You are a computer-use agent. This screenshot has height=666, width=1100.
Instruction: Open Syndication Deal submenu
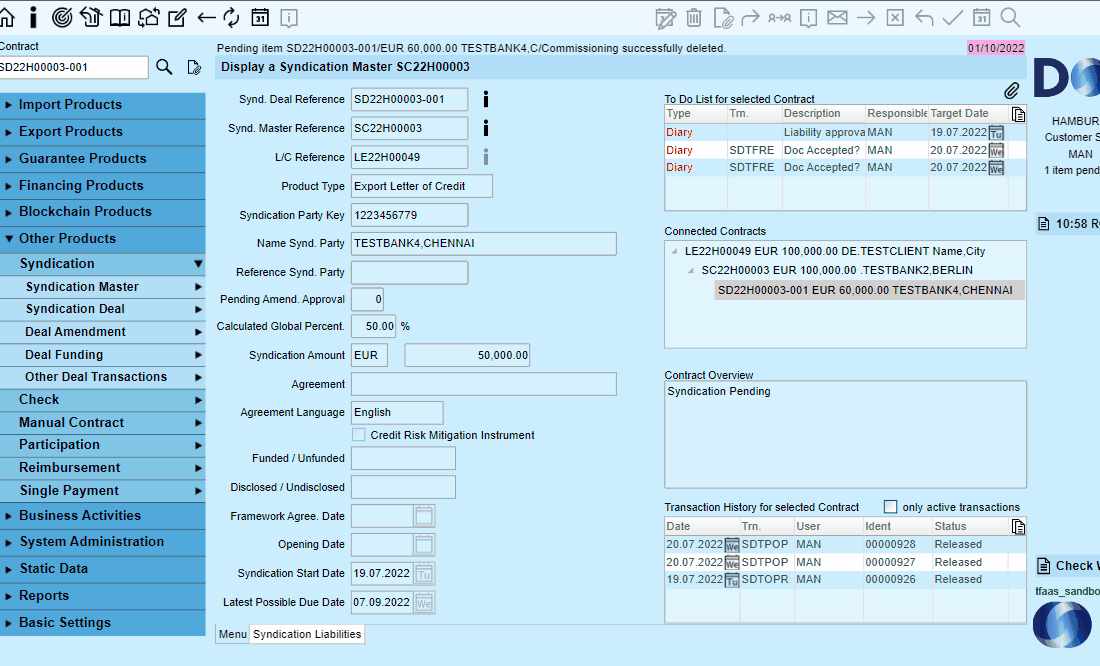pyautogui.click(x=102, y=309)
